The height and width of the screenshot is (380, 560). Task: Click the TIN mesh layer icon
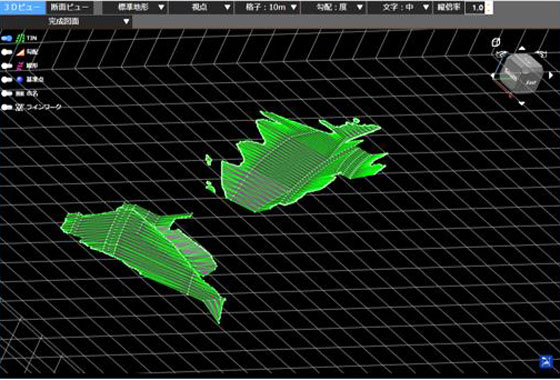tap(21, 38)
